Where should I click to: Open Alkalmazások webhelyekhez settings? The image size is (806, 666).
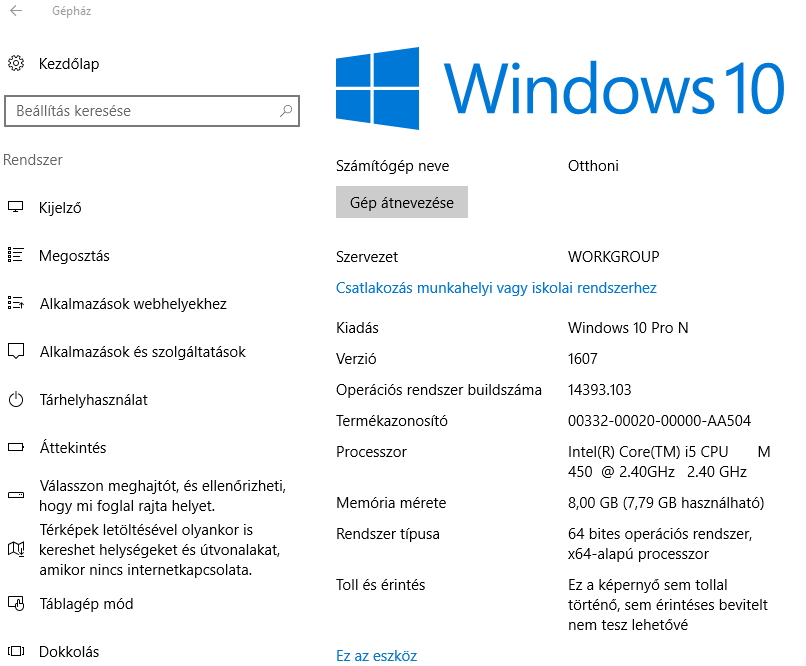coord(133,304)
